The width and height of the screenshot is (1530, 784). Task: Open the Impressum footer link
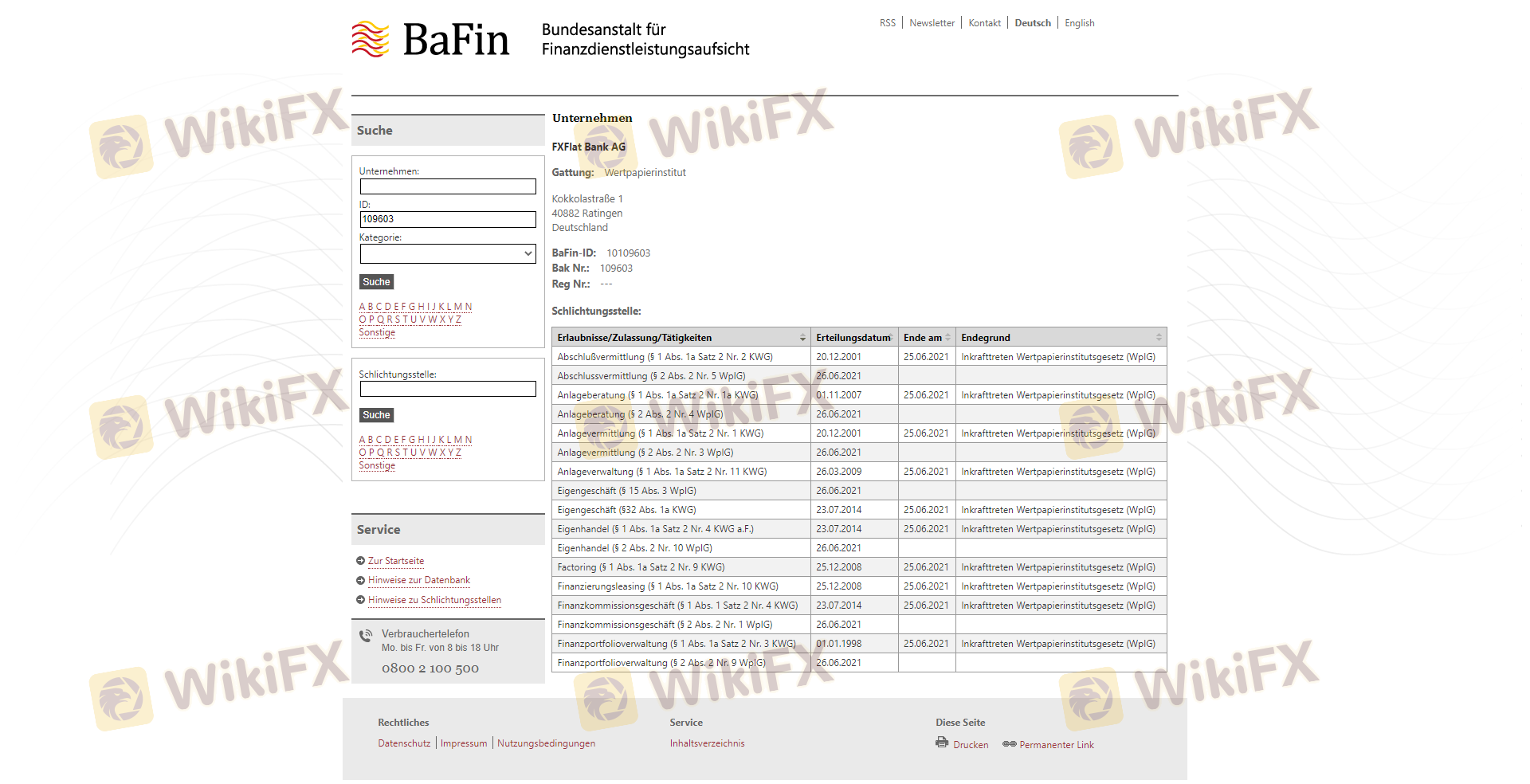(x=463, y=743)
